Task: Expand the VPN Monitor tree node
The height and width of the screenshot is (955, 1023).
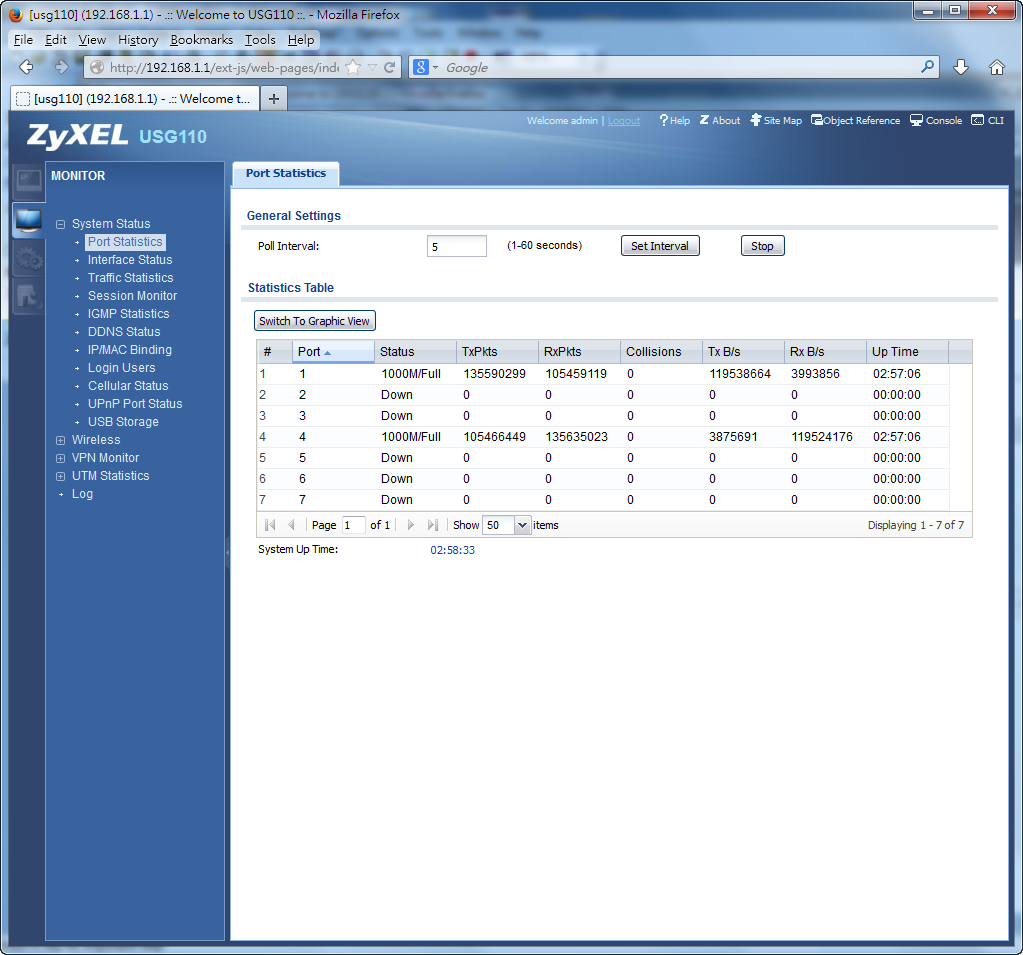Action: 61,459
